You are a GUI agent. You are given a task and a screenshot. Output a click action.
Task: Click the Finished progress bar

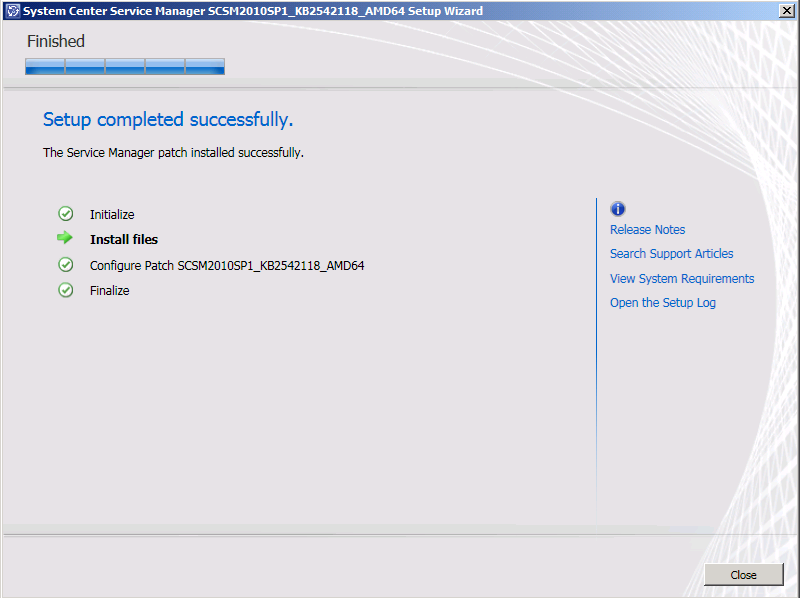(x=125, y=66)
